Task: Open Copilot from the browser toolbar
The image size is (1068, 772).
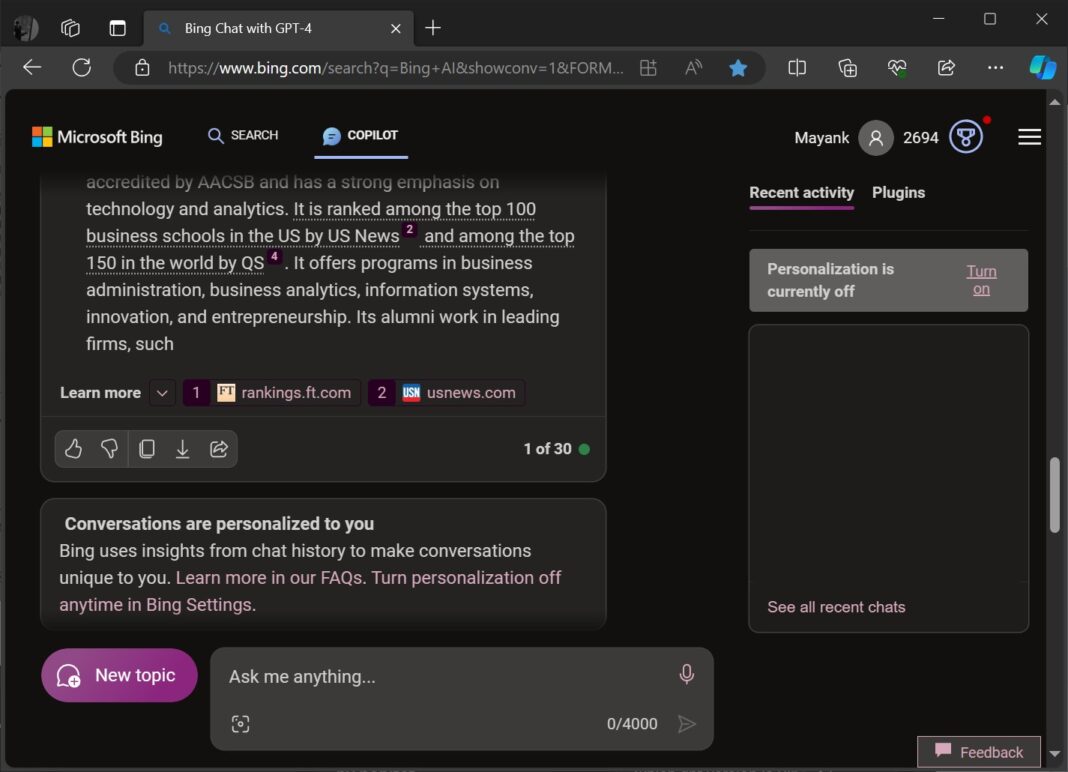Action: pyautogui.click(x=1043, y=67)
